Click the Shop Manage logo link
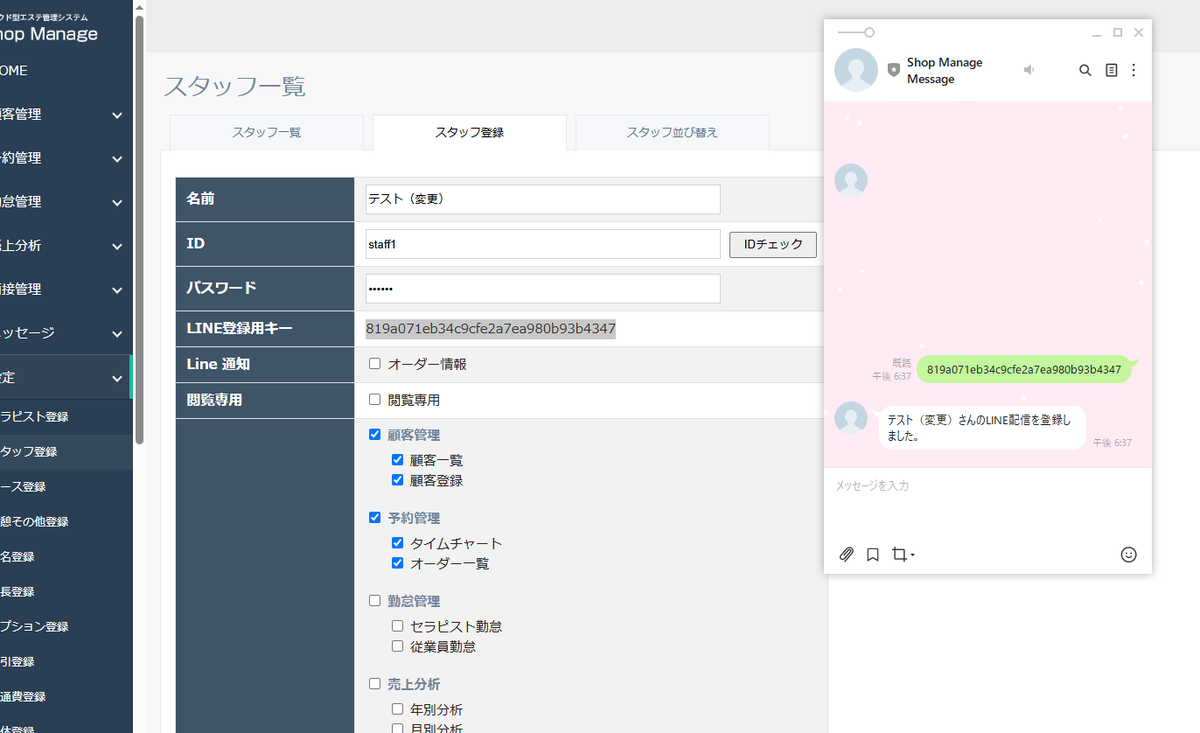The image size is (1200, 733). tap(49, 28)
